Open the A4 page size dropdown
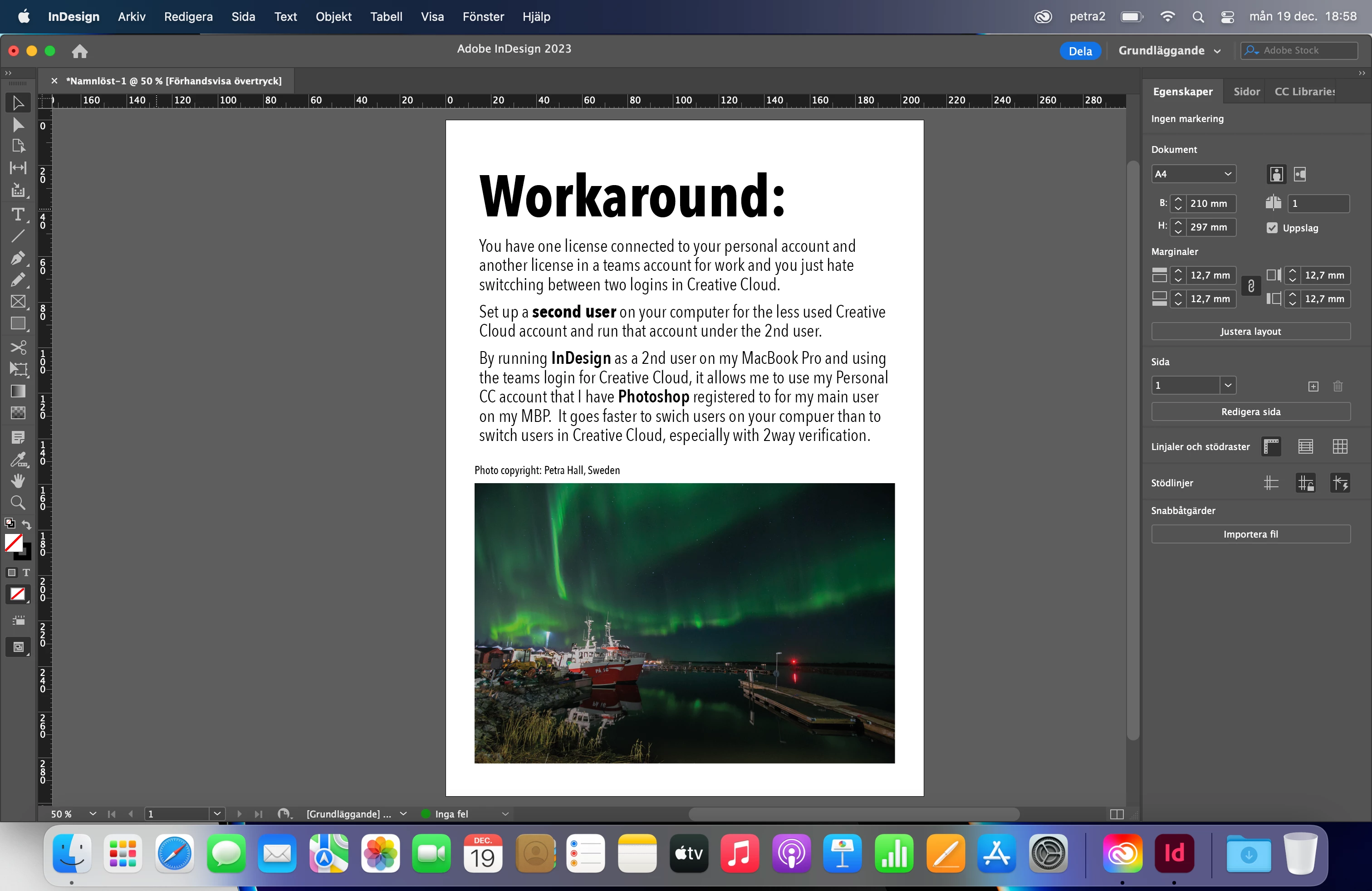 coord(1193,174)
